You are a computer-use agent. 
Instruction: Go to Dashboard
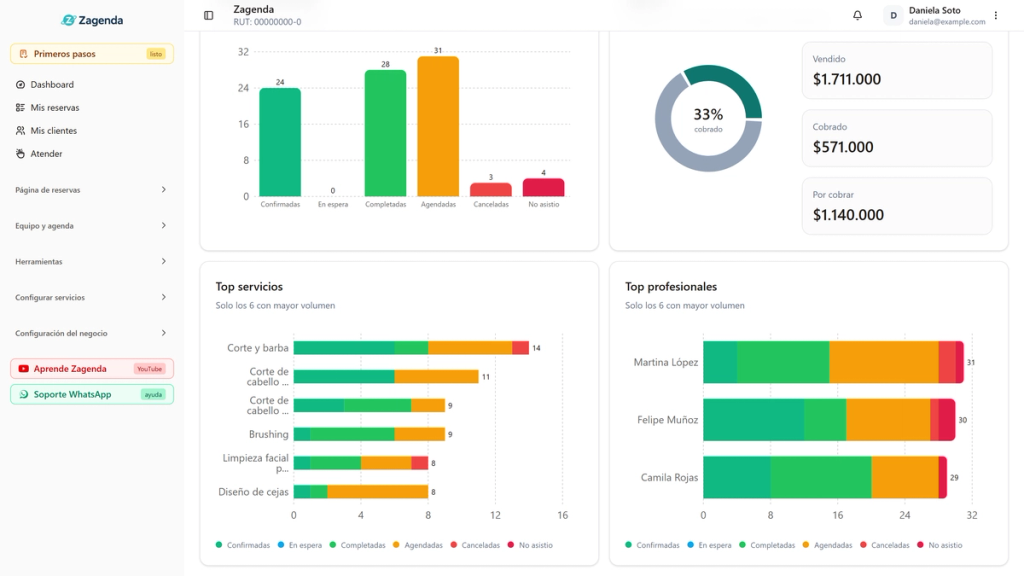(91, 85)
